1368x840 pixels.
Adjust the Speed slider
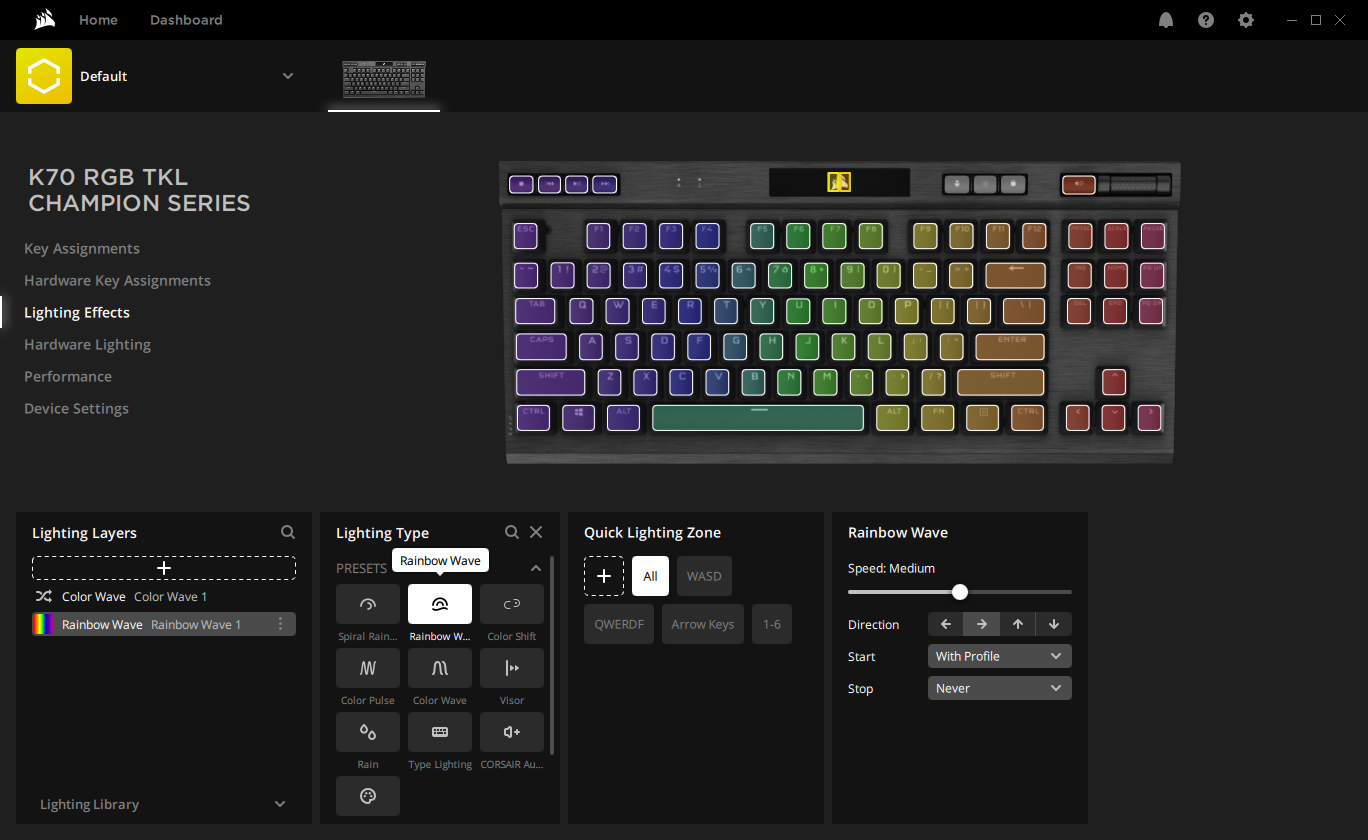[960, 592]
